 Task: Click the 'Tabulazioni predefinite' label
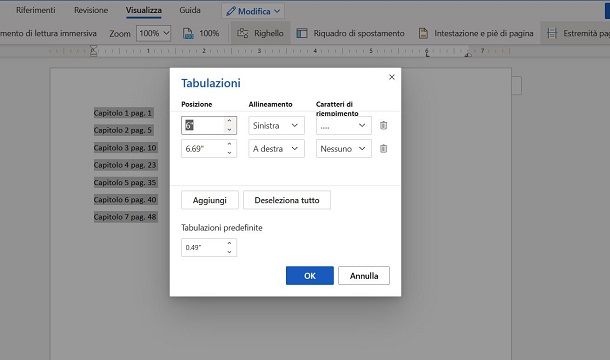[222, 228]
